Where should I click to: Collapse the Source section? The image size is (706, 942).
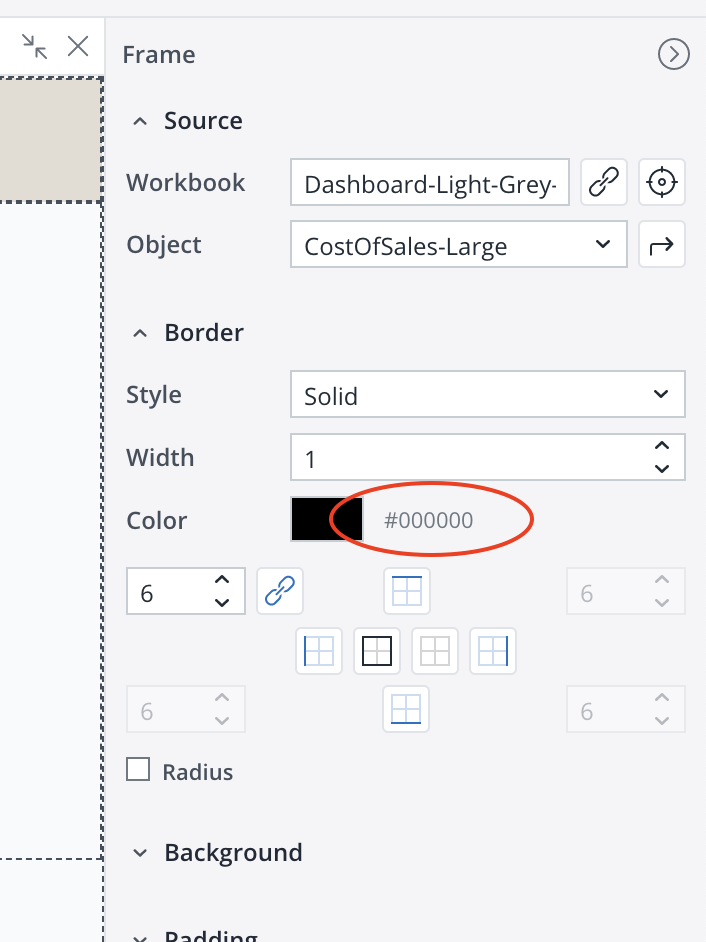tap(142, 121)
